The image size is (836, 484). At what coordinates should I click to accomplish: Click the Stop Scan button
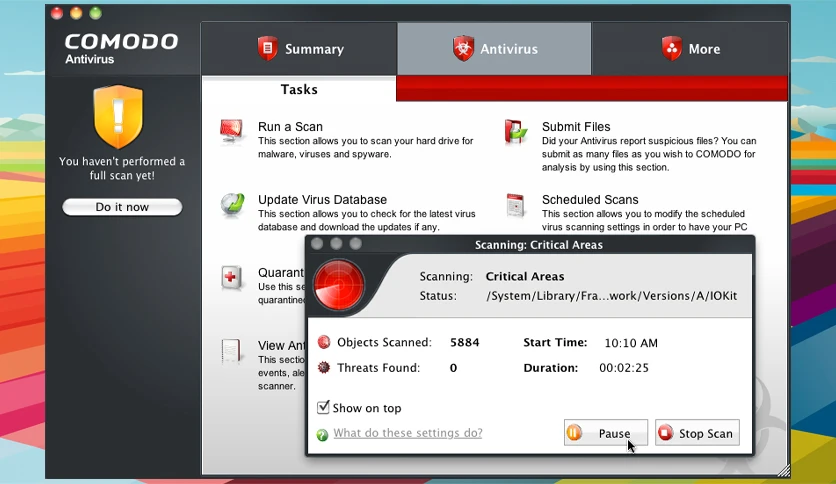point(697,433)
